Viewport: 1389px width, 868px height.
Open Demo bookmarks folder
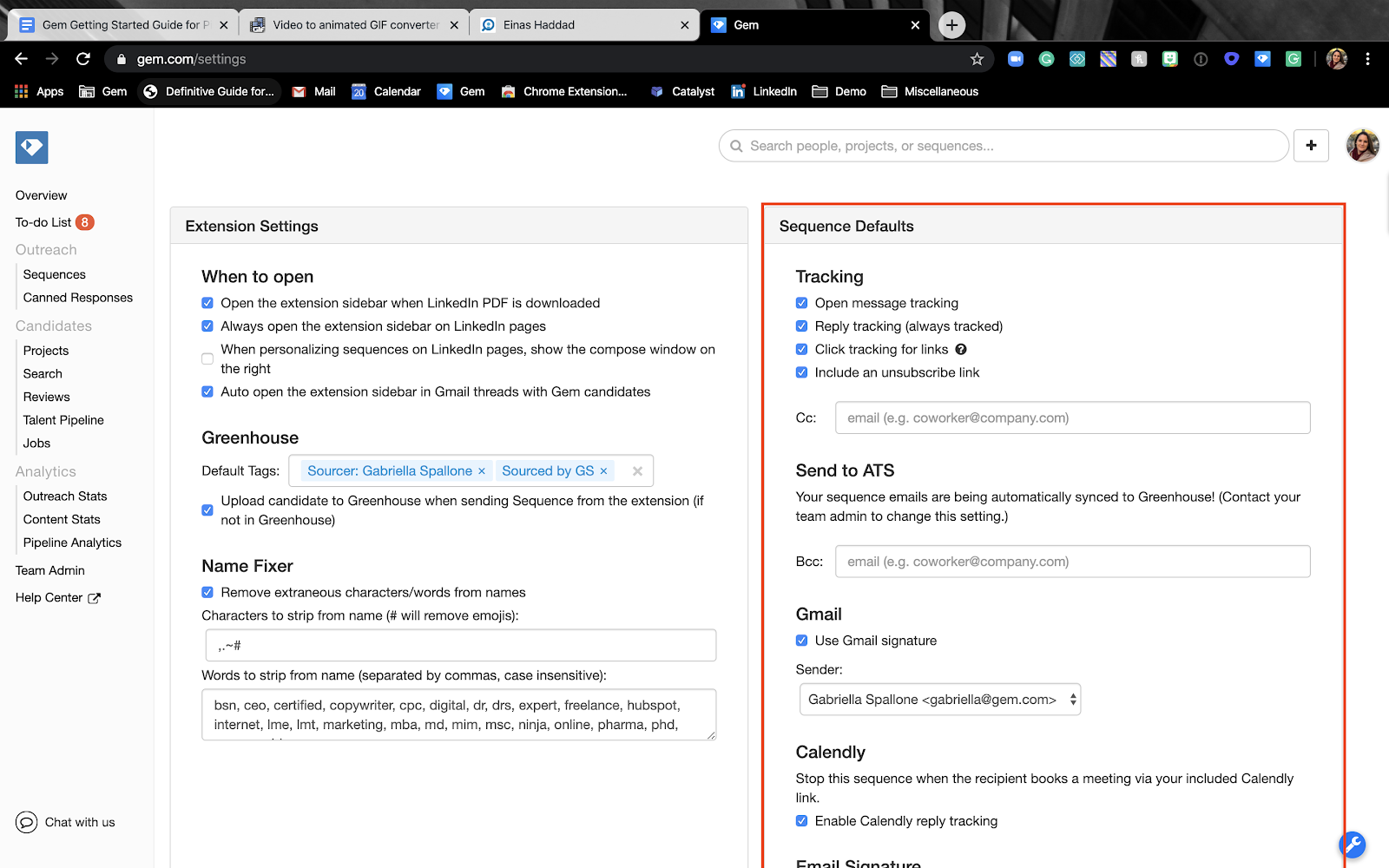(x=839, y=91)
